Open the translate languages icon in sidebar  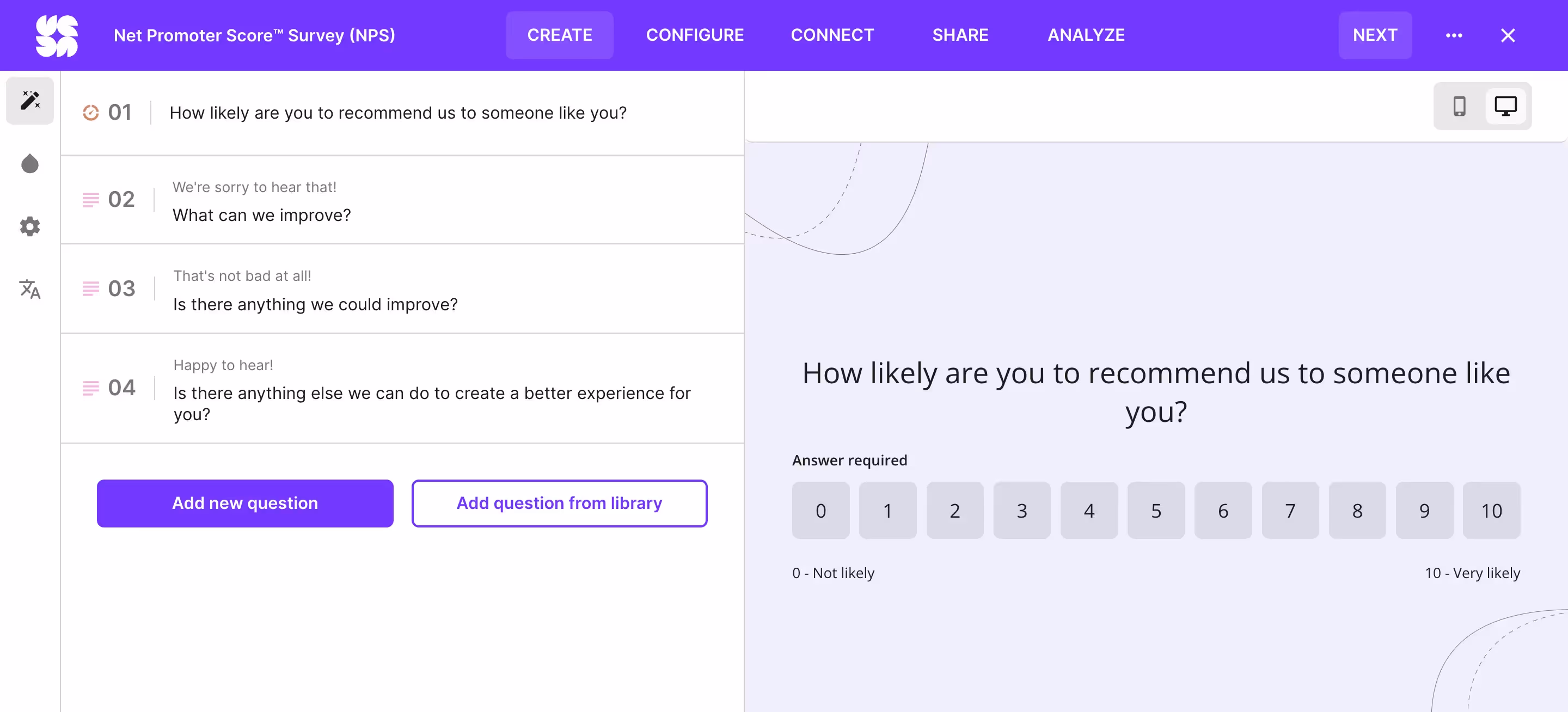point(30,289)
